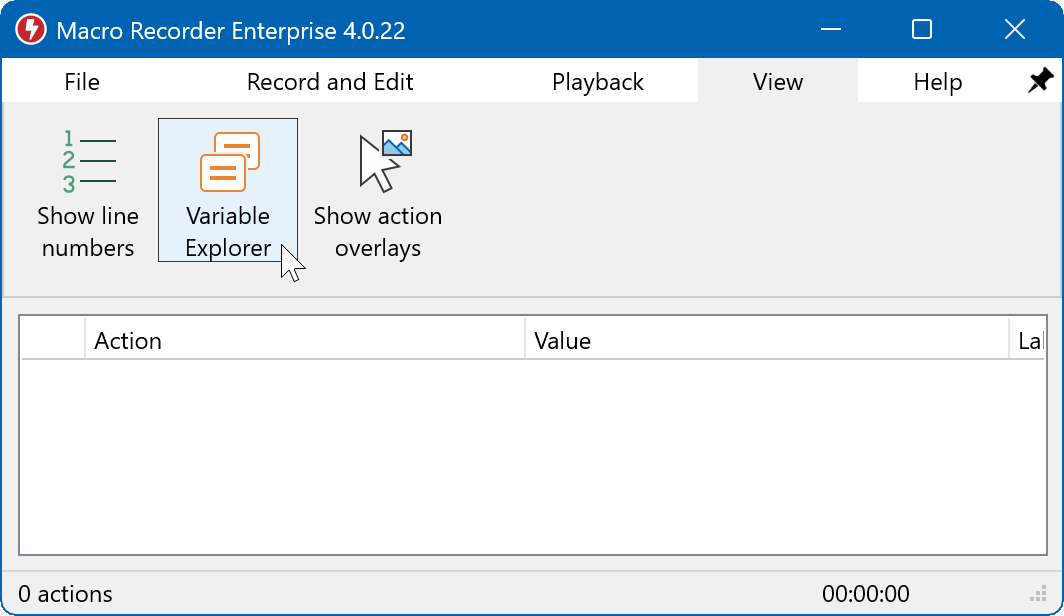Maximize the Macro Recorder window
The width and height of the screenshot is (1064, 616).
[x=922, y=30]
